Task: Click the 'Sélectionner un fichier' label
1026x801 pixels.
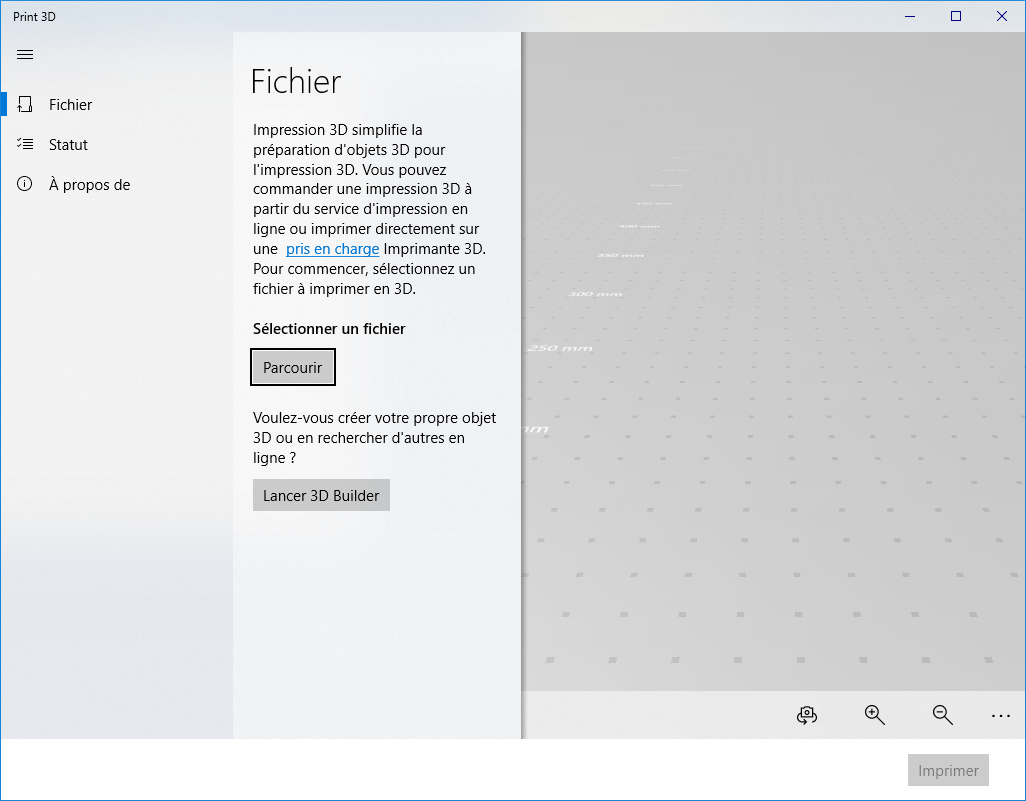Action: 329,329
